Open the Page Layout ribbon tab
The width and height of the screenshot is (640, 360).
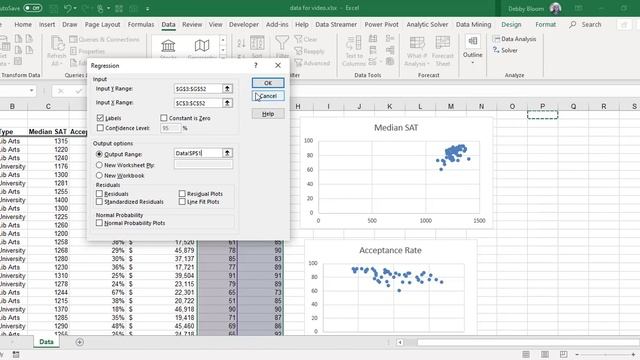pyautogui.click(x=102, y=24)
